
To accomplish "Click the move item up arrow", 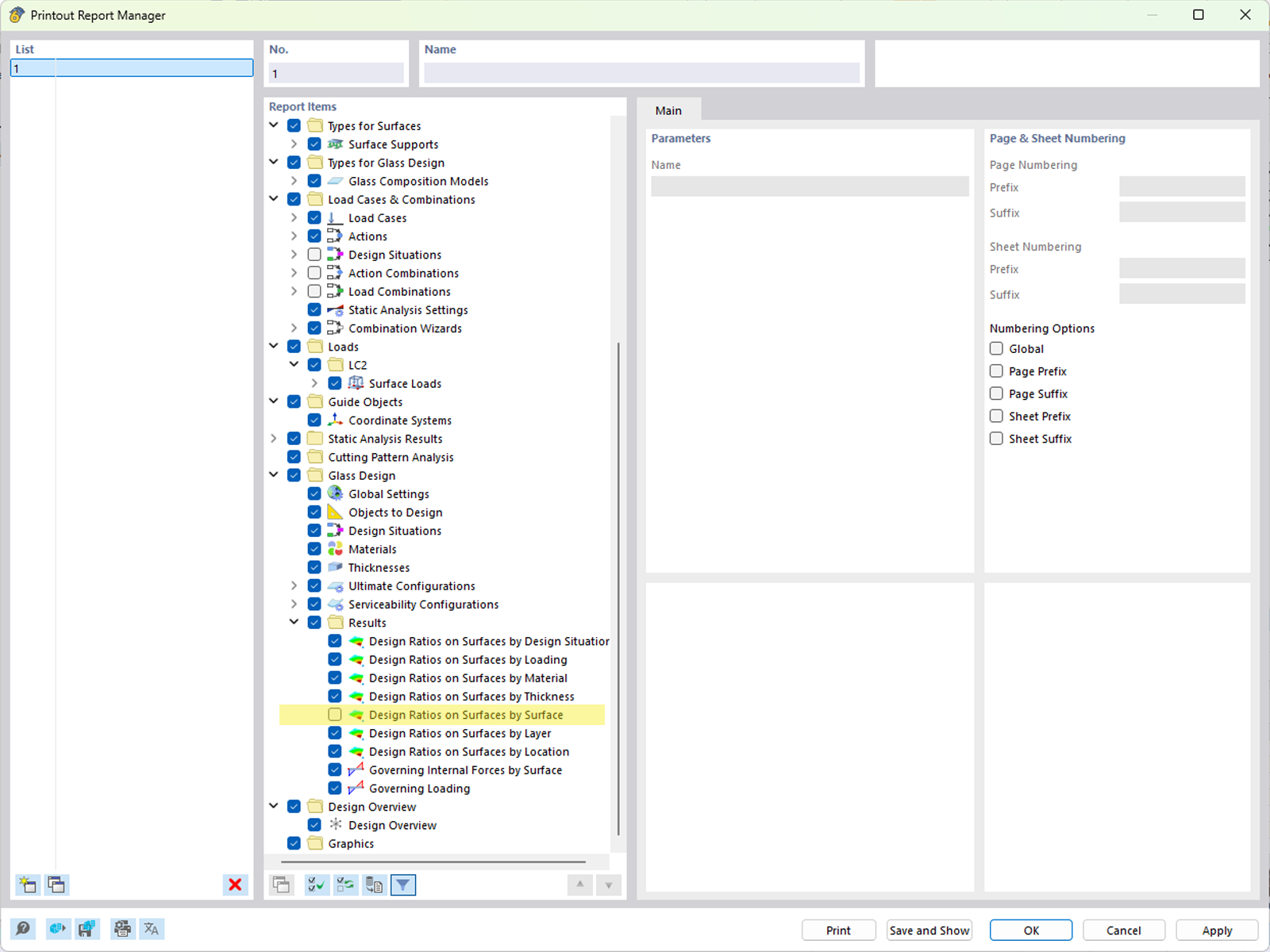I will click(x=580, y=885).
